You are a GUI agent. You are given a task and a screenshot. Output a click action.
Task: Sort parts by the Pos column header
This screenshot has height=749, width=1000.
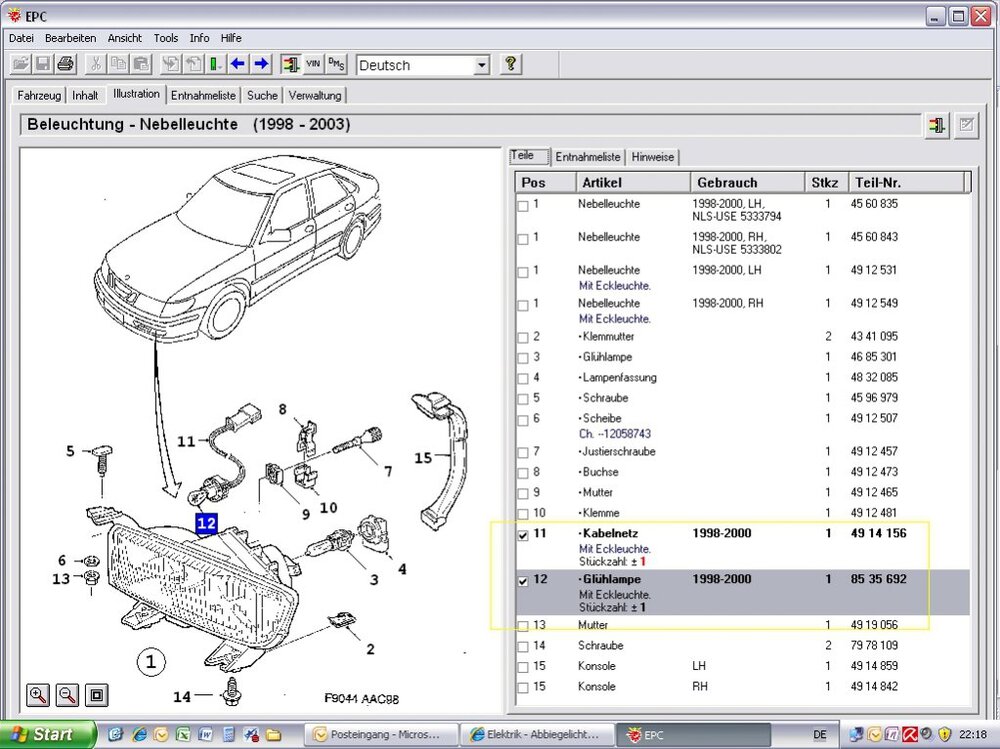click(x=545, y=182)
